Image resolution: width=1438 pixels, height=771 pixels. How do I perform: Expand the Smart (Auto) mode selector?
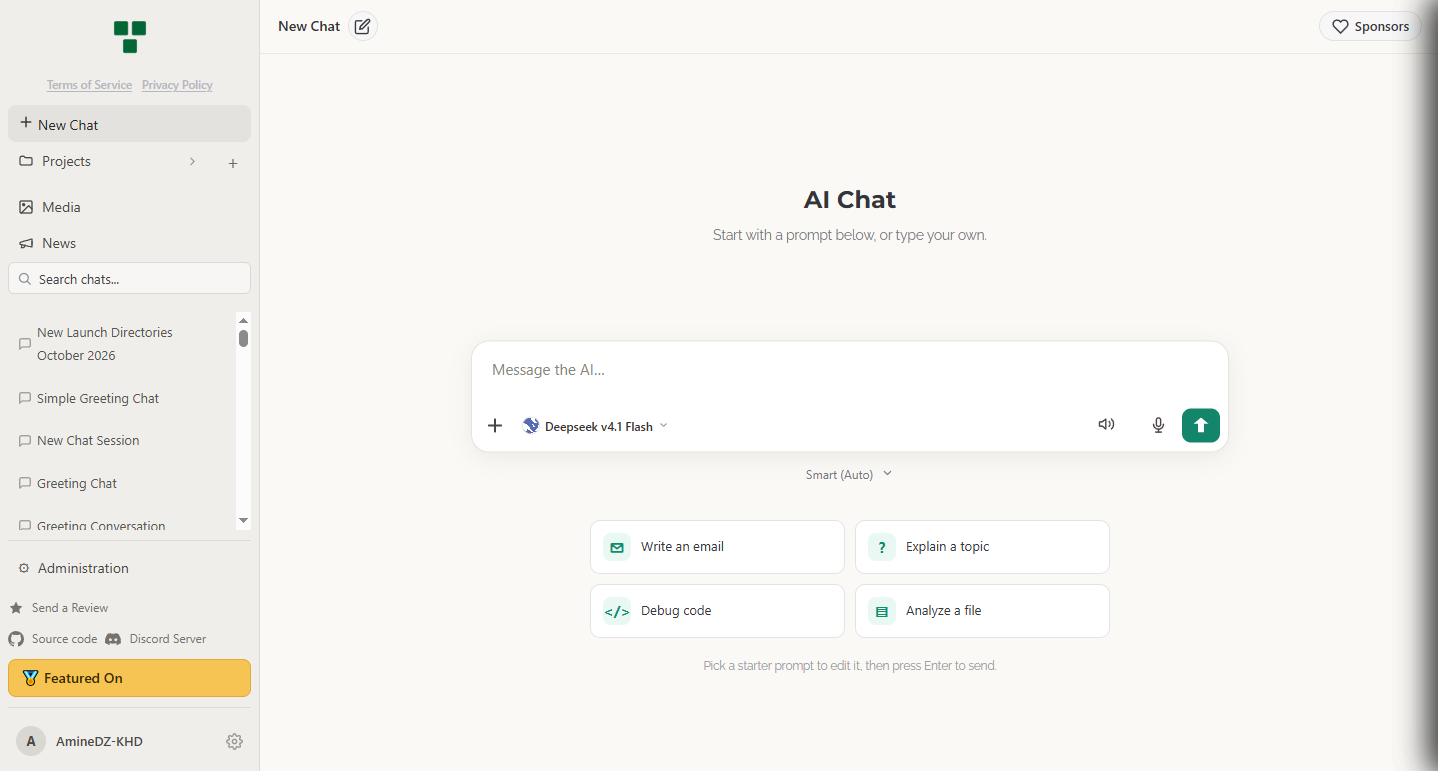coord(849,474)
